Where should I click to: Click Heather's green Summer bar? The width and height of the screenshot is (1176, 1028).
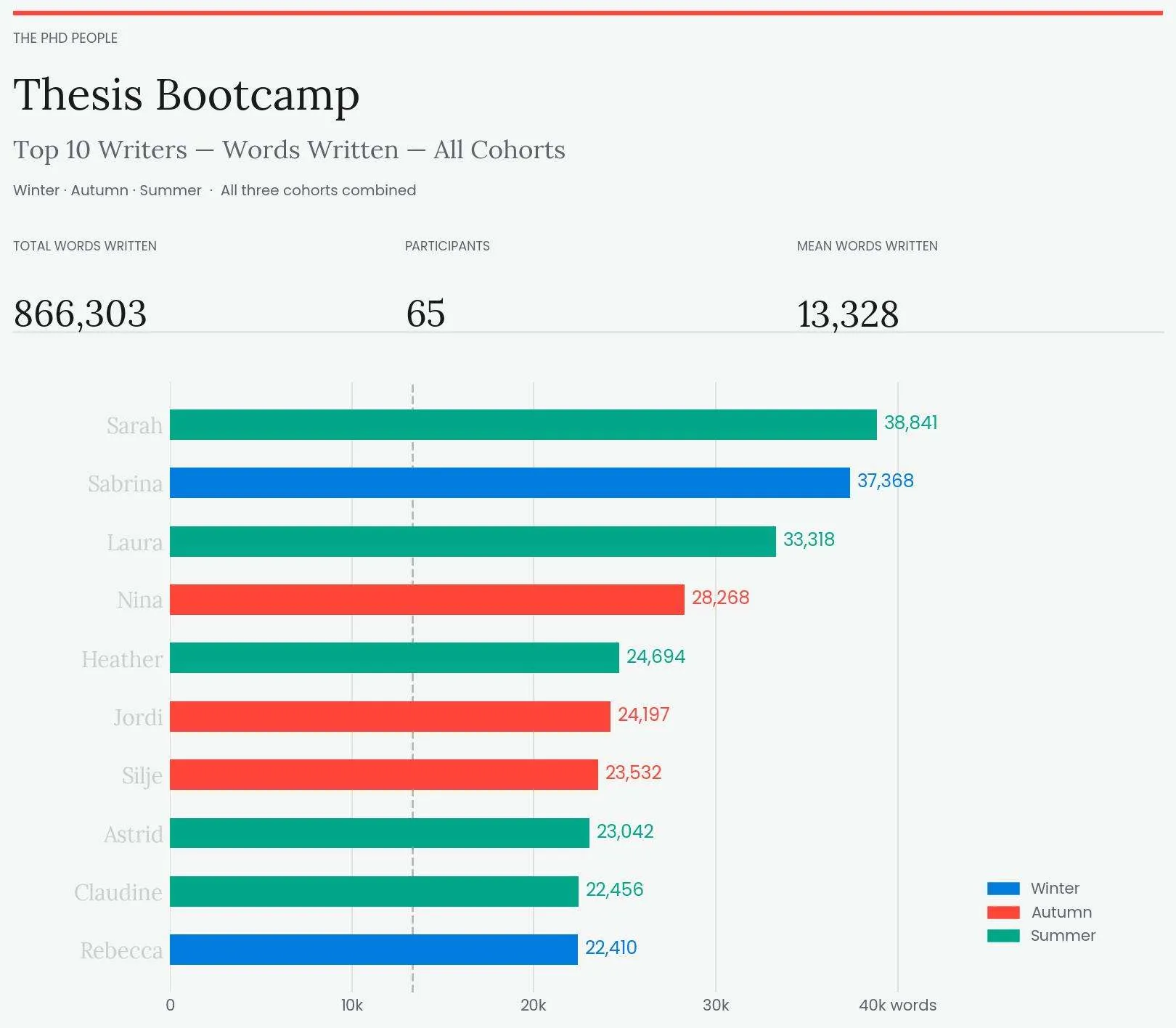(x=394, y=658)
